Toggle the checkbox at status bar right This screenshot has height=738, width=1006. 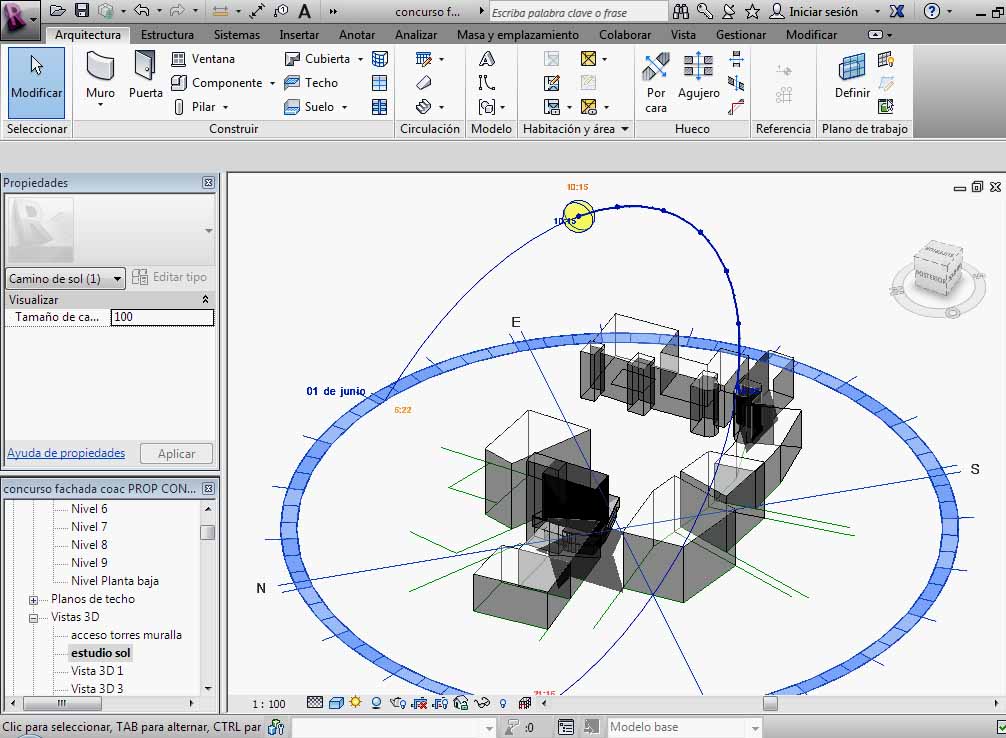tap(1001, 727)
